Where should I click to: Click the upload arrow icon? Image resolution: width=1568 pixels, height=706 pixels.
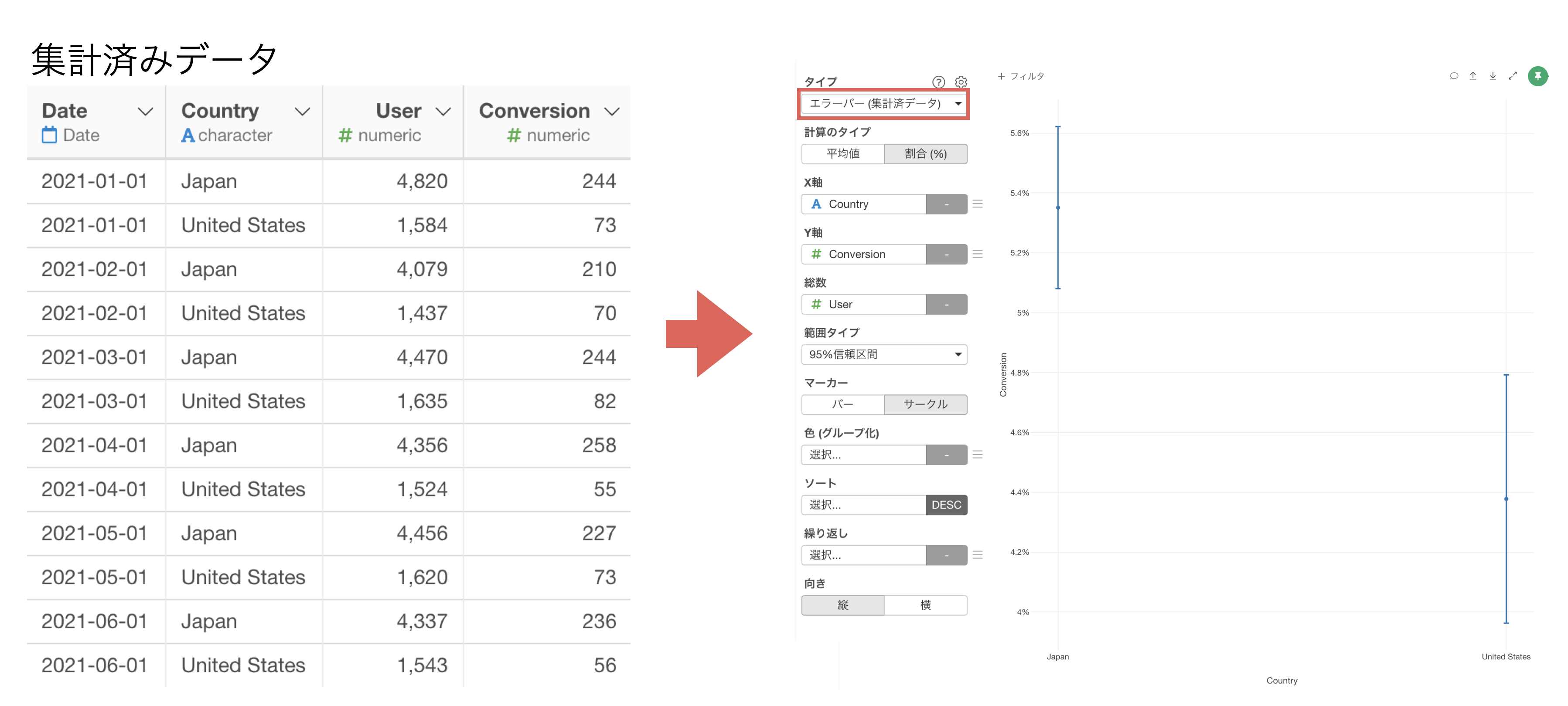[x=1473, y=76]
